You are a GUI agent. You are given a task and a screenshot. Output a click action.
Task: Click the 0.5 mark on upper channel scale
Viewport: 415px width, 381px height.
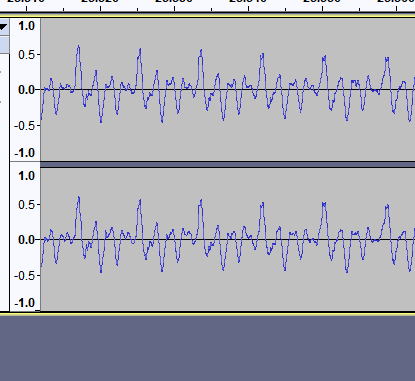[28, 55]
